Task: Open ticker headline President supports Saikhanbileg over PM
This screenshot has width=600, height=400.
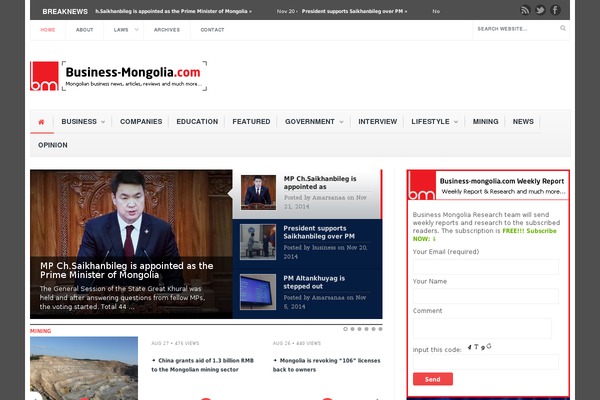Action: click(x=354, y=11)
